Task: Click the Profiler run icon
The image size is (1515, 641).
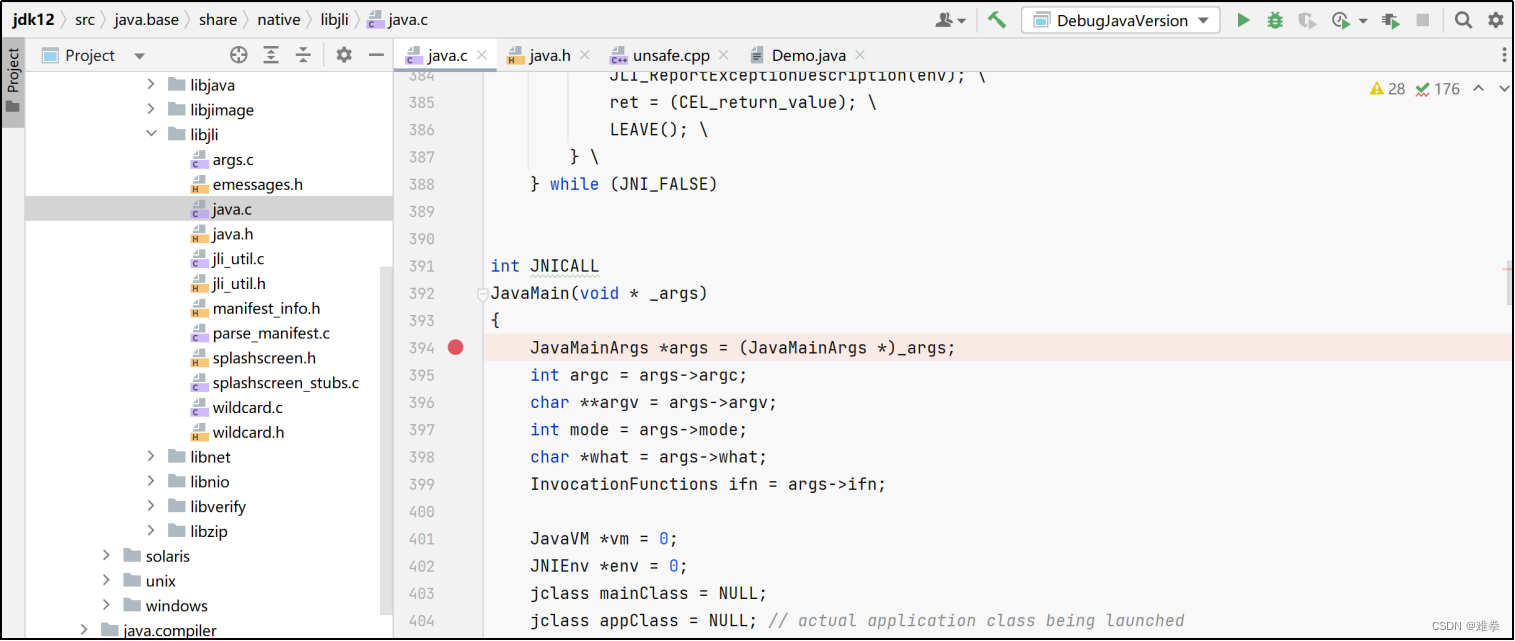Action: click(x=1340, y=20)
